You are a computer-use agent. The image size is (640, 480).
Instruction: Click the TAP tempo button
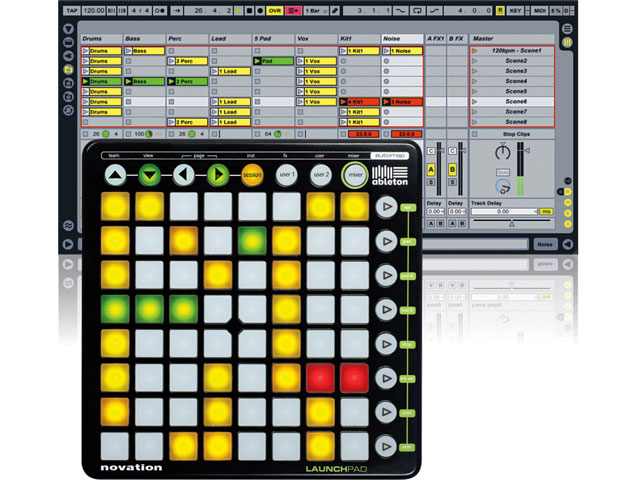click(71, 11)
